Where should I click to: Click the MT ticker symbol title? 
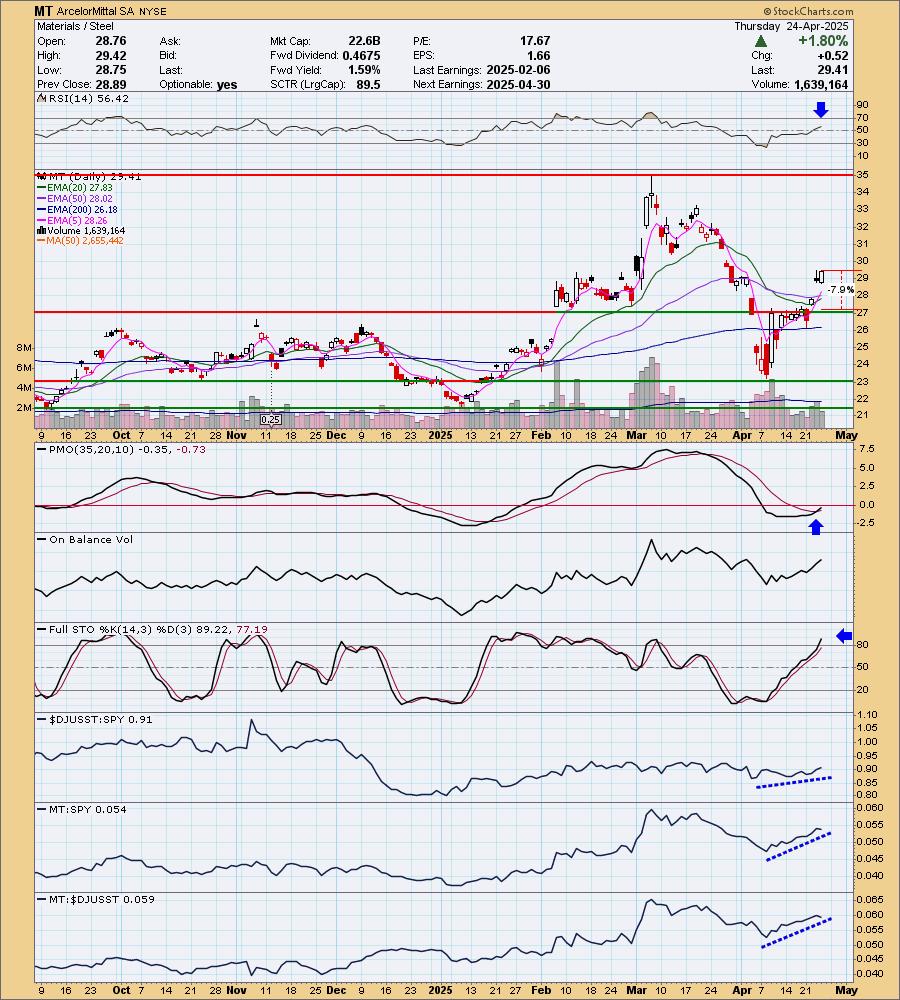(43, 11)
